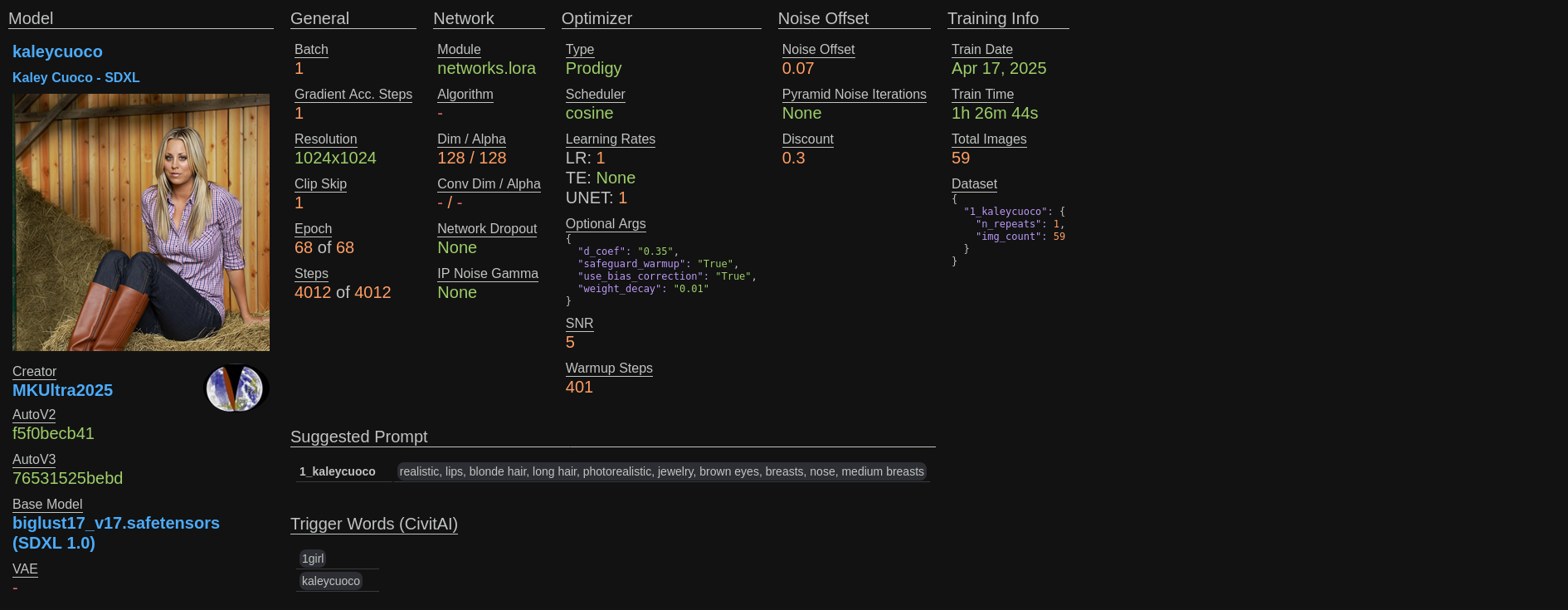Click the "weight_decay": "0.01" line
This screenshot has height=610, width=1568.
[x=643, y=289]
